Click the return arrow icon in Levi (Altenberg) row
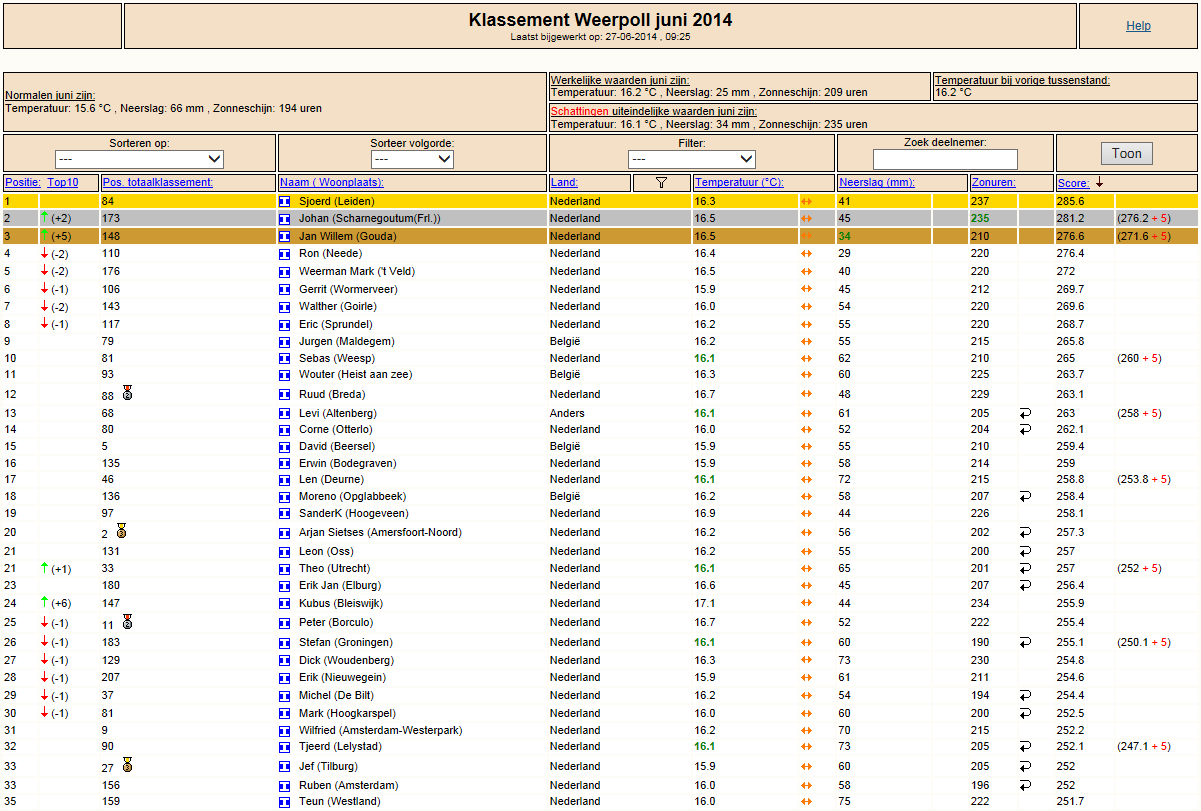 tap(1025, 413)
